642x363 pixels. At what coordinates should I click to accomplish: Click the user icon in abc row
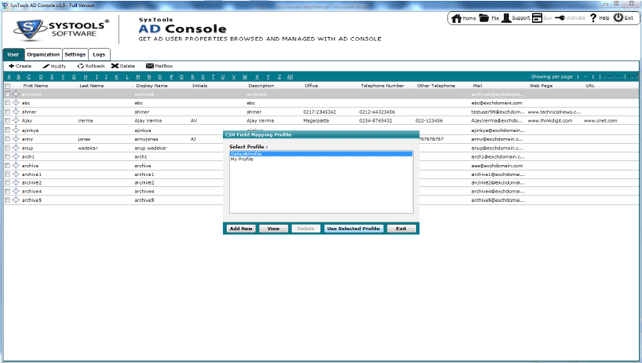coord(16,103)
